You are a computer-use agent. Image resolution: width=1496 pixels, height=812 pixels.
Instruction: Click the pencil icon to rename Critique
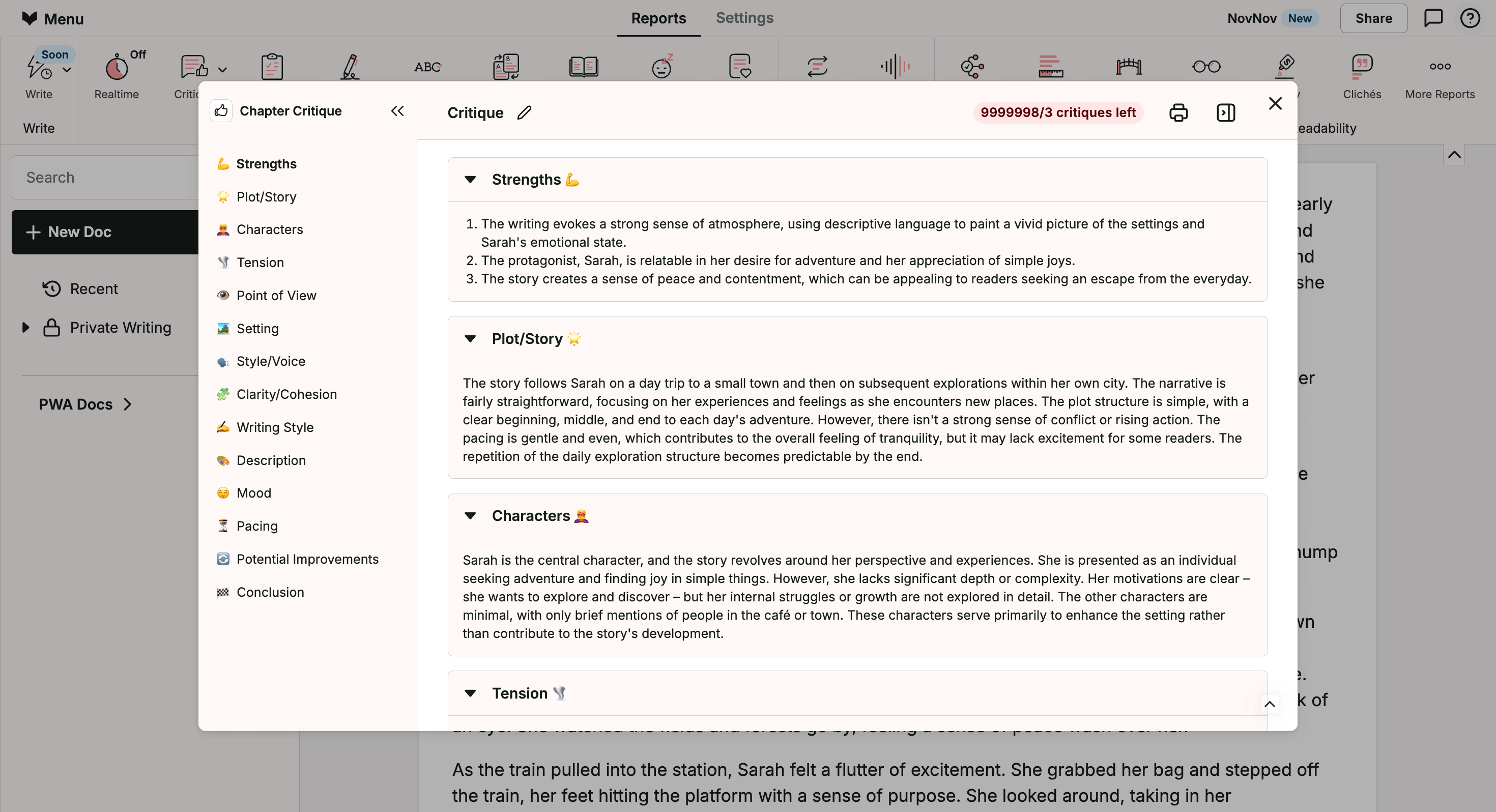523,112
